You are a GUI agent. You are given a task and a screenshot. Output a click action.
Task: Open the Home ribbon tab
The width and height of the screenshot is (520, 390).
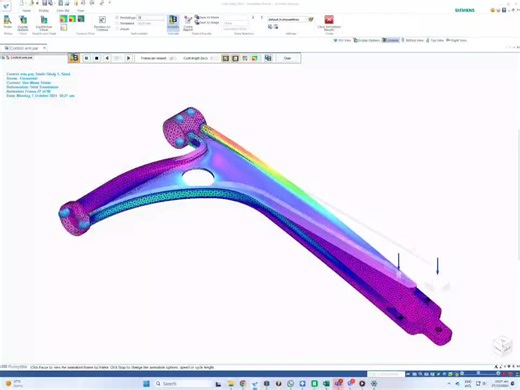[26, 10]
